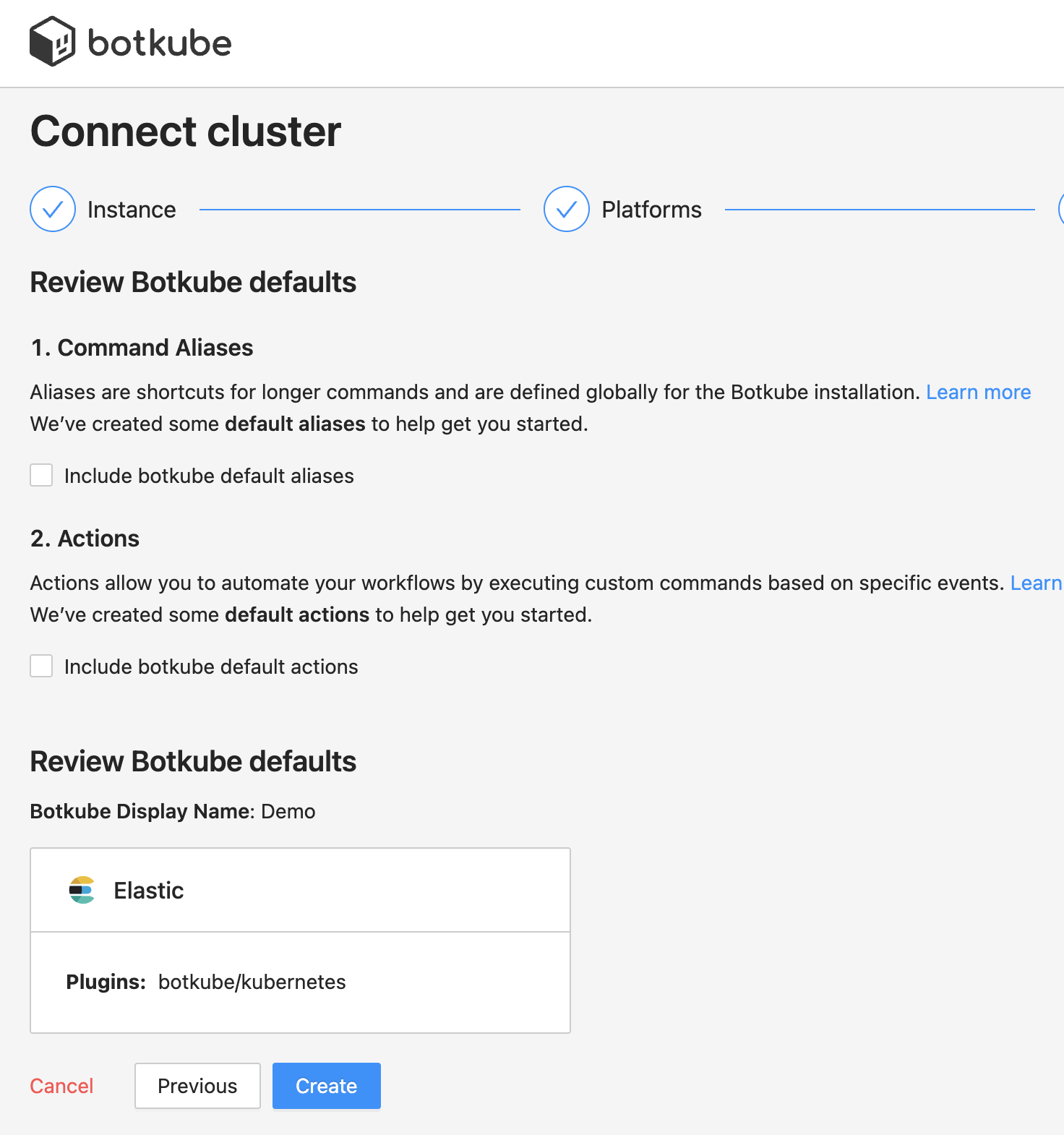Enable Include botkube default actions checkbox
Image resolution: width=1064 pixels, height=1135 pixels.
coord(41,666)
